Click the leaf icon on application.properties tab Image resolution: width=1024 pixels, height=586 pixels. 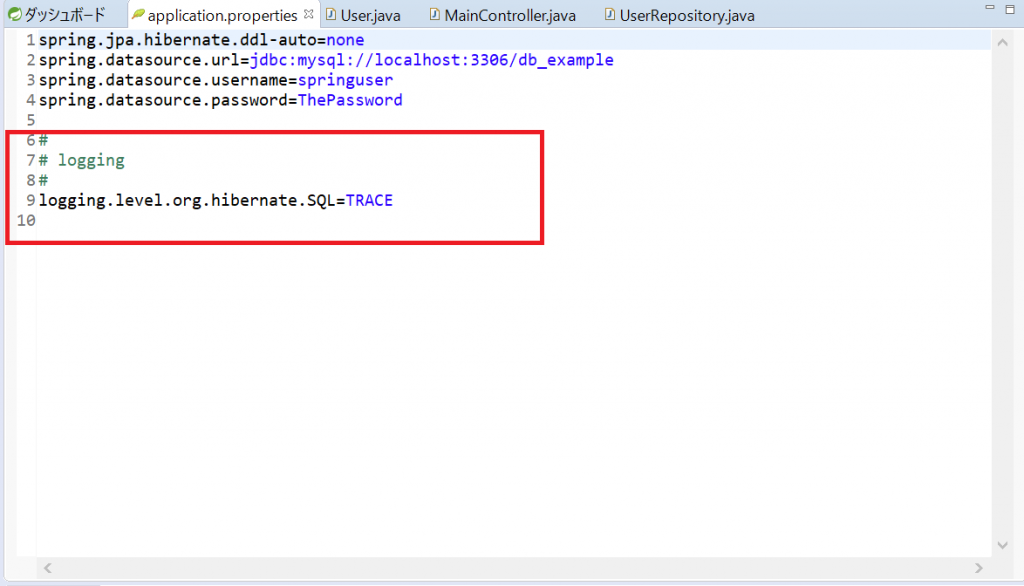pos(138,16)
